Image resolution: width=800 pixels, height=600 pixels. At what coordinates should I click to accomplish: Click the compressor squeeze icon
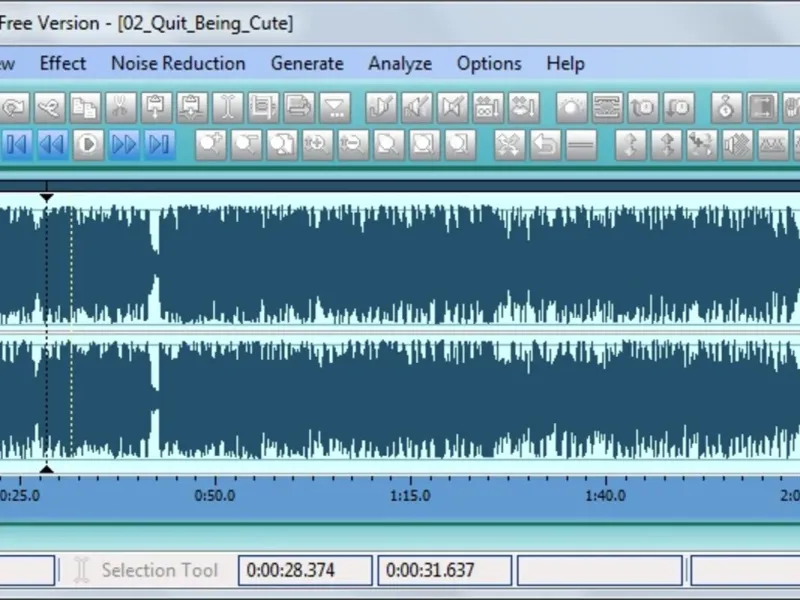pos(607,108)
